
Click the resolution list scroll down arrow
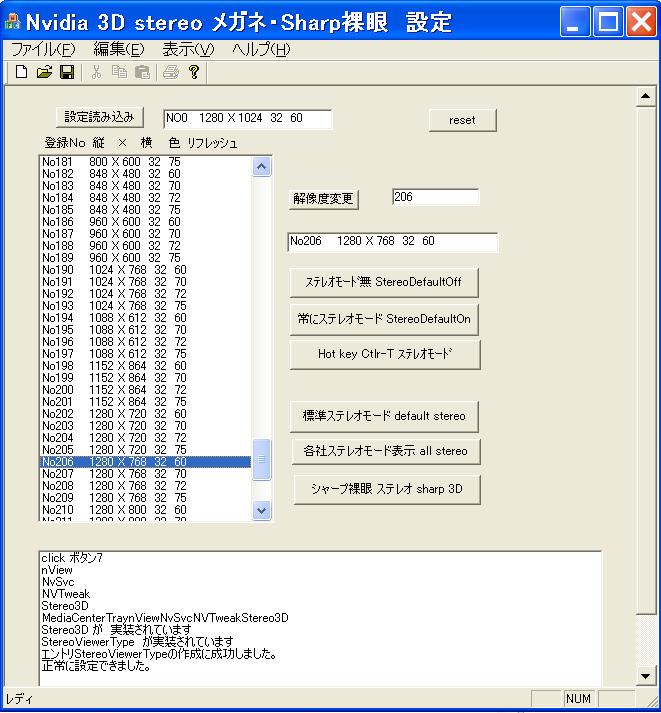[261, 510]
